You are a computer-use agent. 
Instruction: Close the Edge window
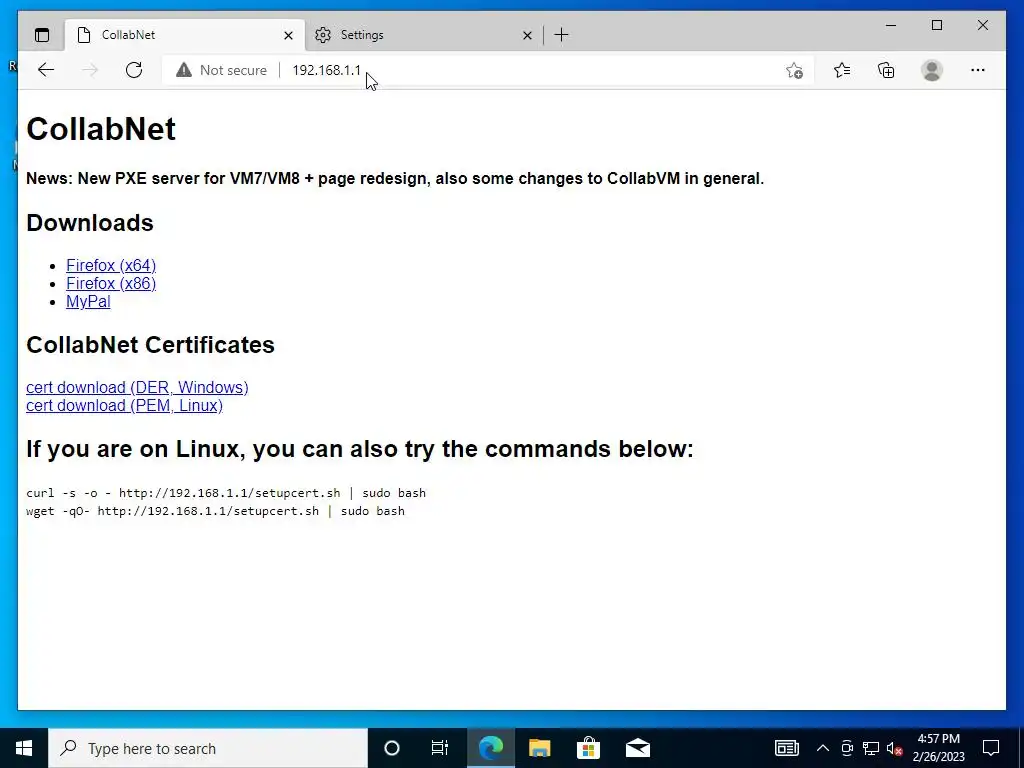[x=983, y=25]
